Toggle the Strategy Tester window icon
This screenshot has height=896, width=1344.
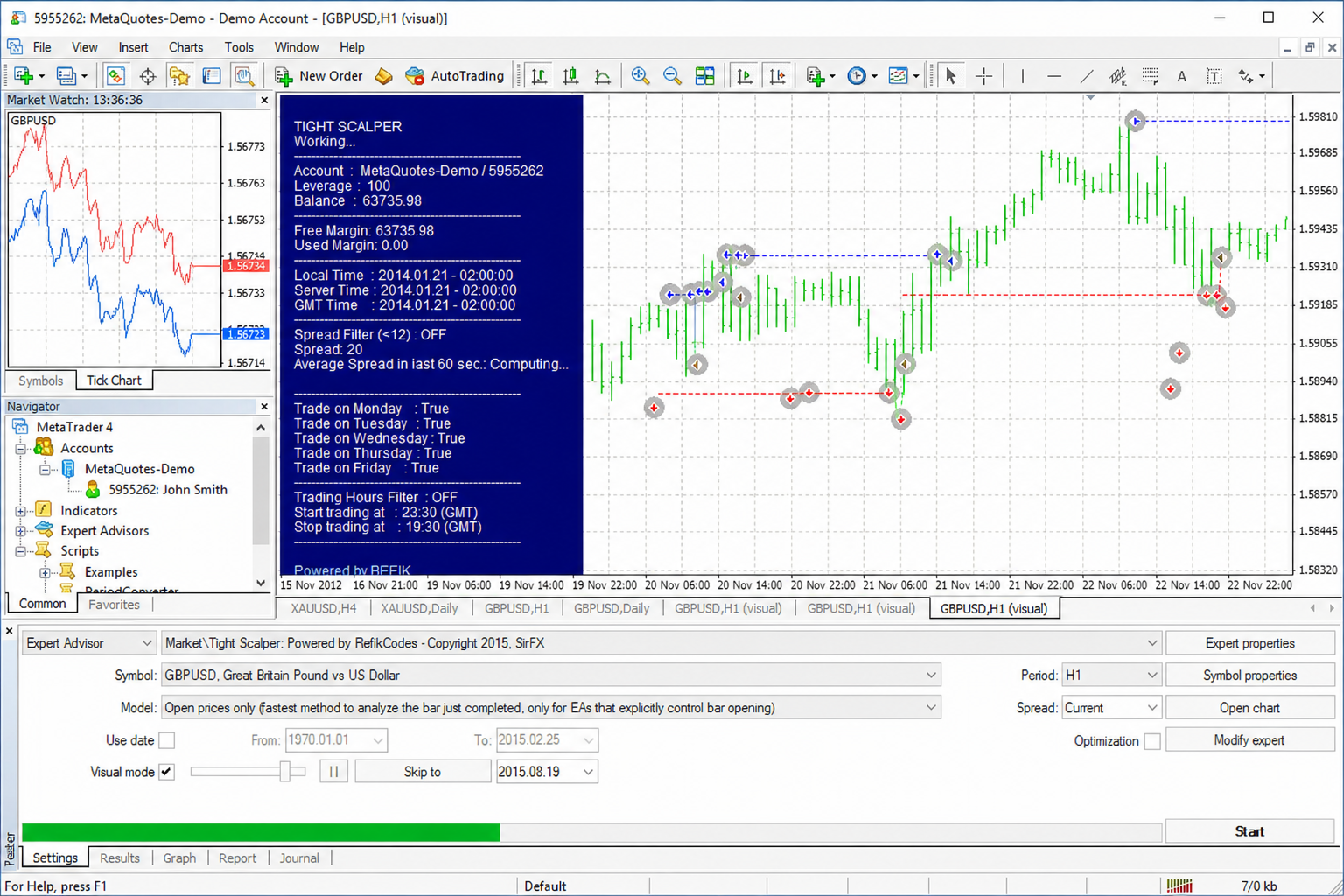coord(244,76)
